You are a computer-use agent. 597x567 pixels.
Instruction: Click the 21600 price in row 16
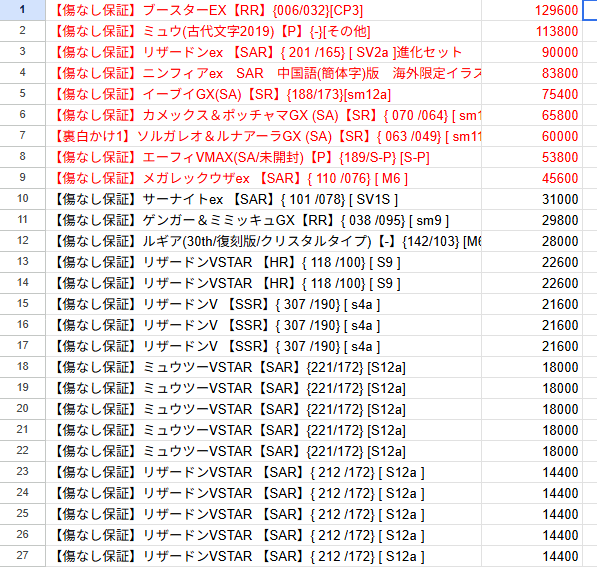point(560,325)
